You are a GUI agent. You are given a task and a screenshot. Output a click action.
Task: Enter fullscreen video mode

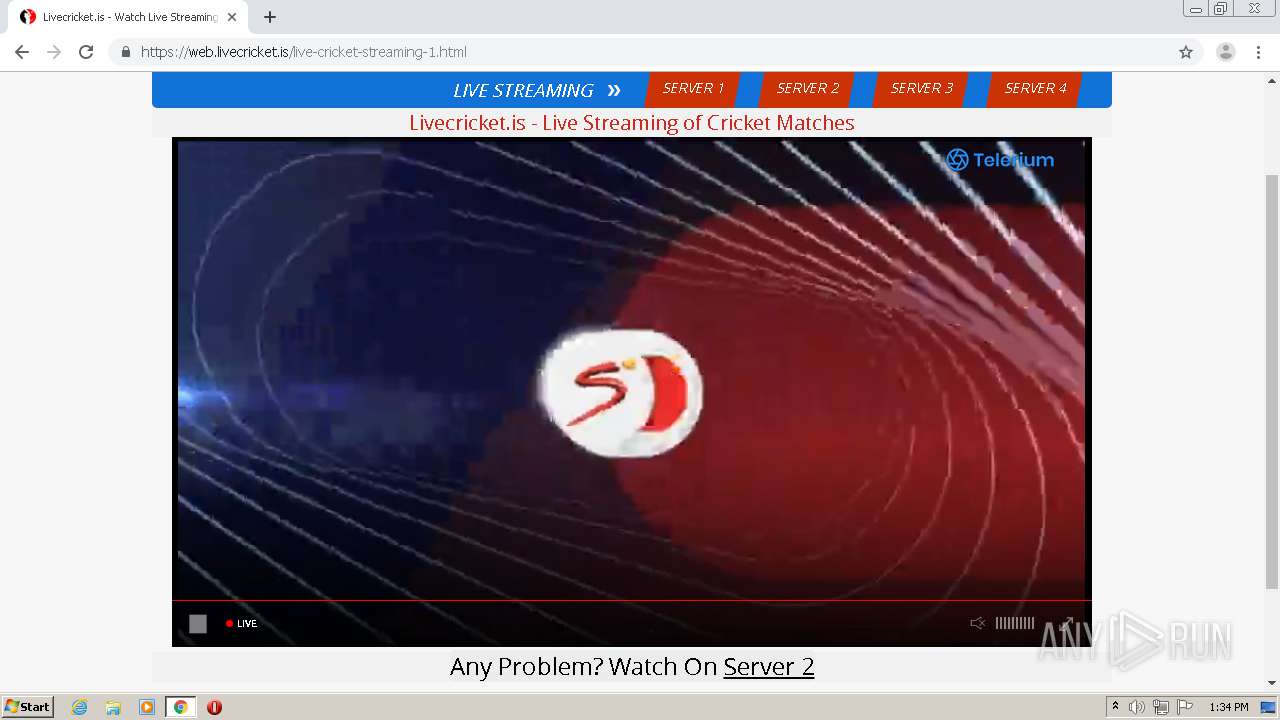click(1066, 623)
